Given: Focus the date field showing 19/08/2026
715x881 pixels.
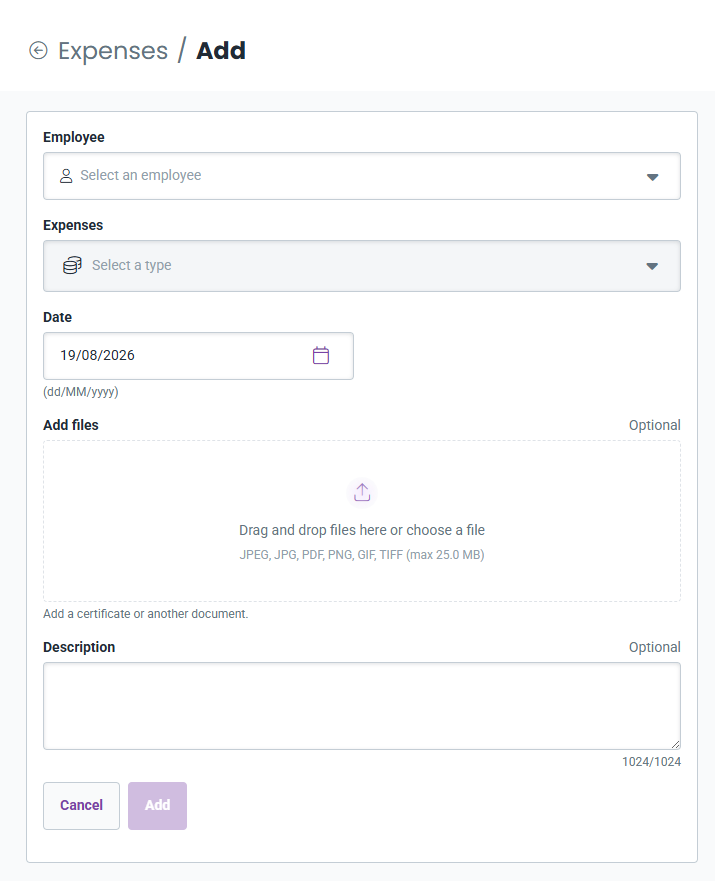Looking at the screenshot, I should click(198, 356).
